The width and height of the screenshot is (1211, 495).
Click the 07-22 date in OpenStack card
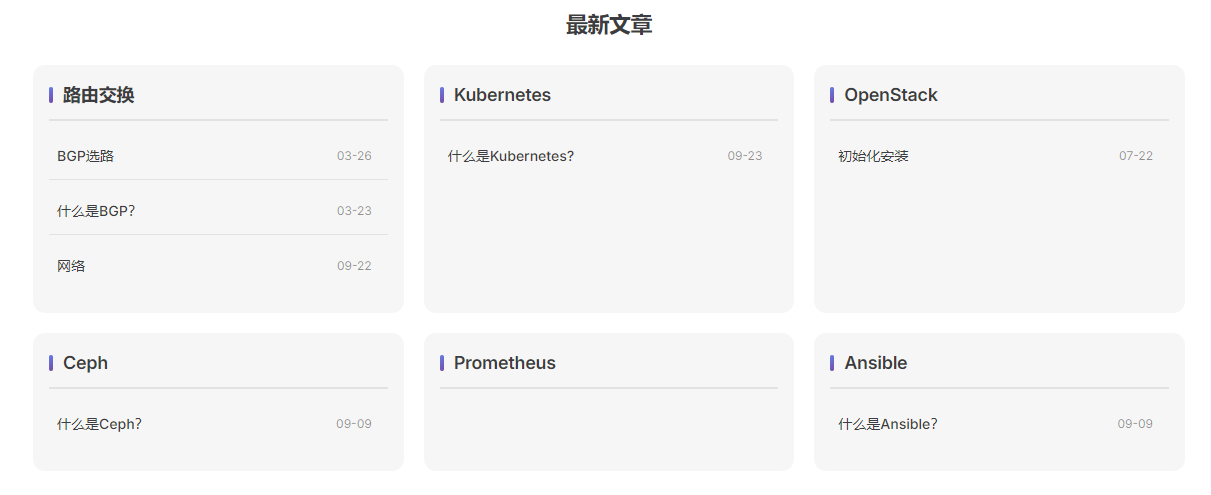[x=1136, y=156]
